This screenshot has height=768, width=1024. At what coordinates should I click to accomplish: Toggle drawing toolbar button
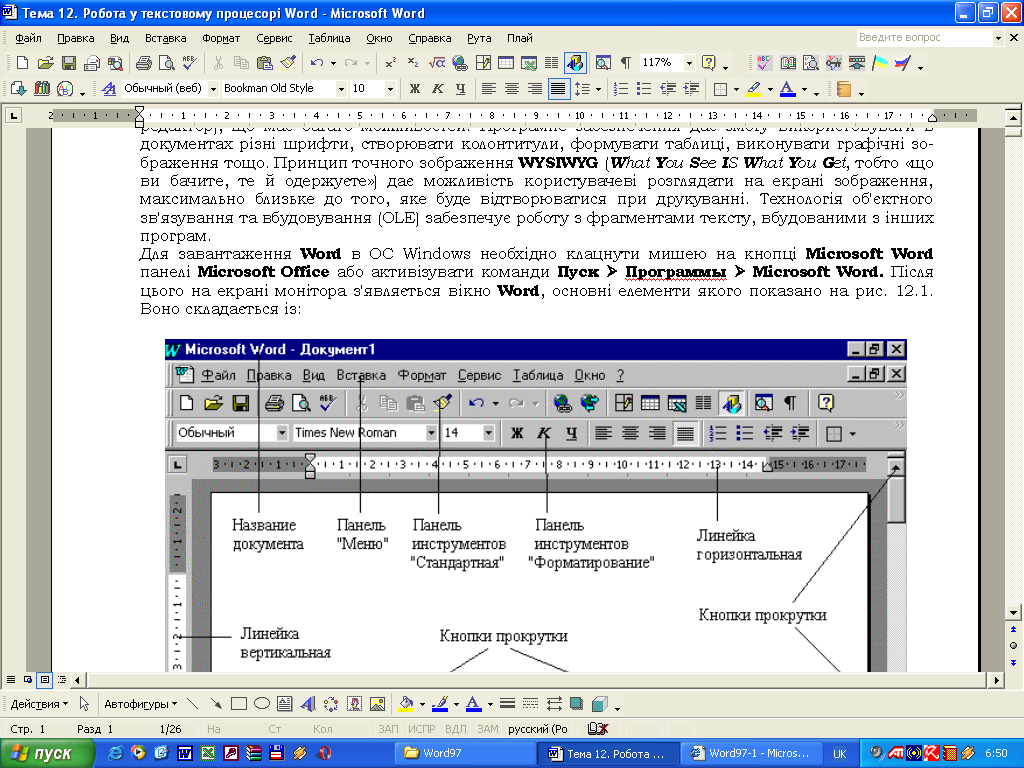(x=575, y=63)
